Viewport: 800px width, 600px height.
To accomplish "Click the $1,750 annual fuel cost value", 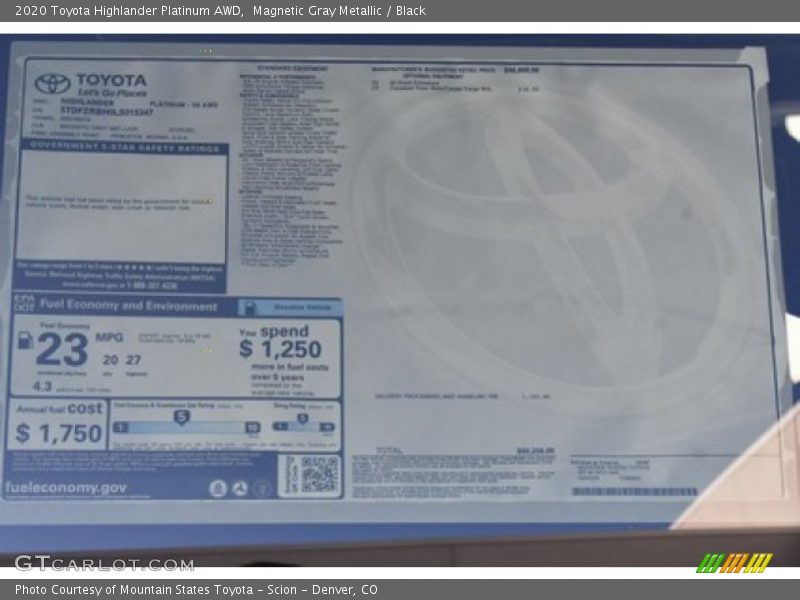I will pyautogui.click(x=59, y=434).
